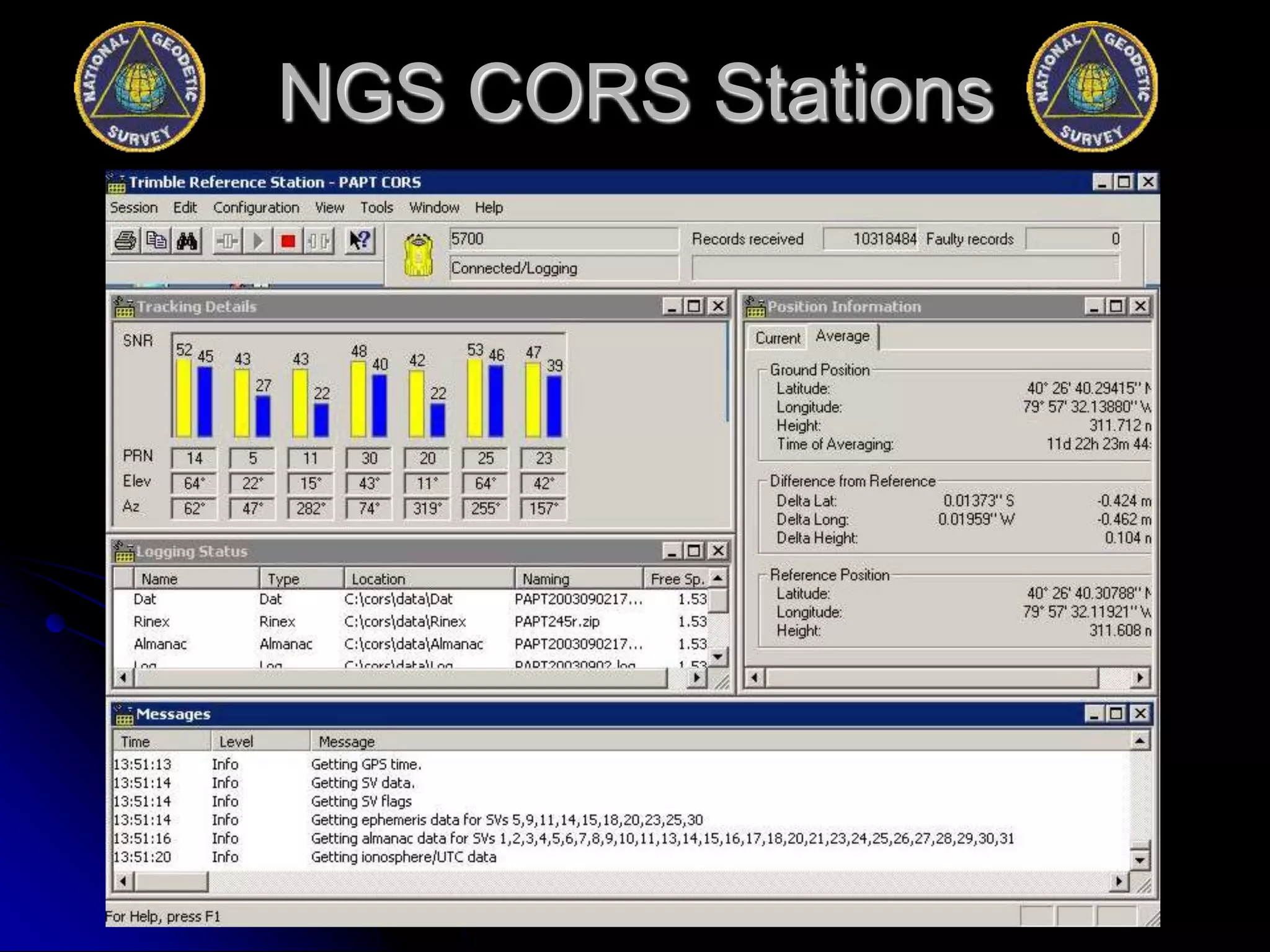This screenshot has width=1270, height=952.
Task: Click the Type column header in Logging Status
Action: point(301,578)
